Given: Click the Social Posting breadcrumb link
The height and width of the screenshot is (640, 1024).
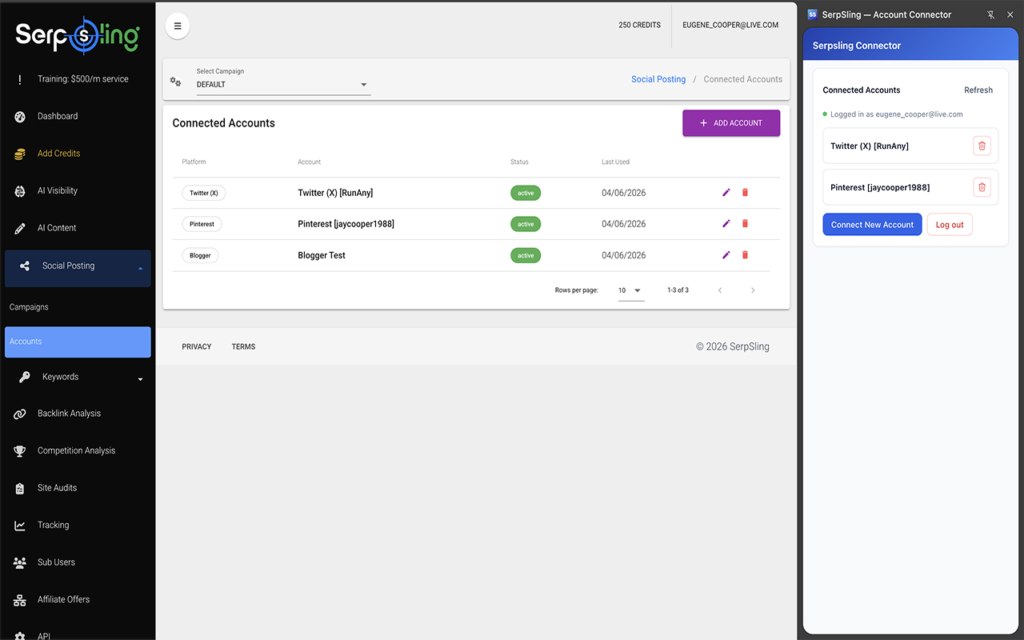Looking at the screenshot, I should pos(658,79).
